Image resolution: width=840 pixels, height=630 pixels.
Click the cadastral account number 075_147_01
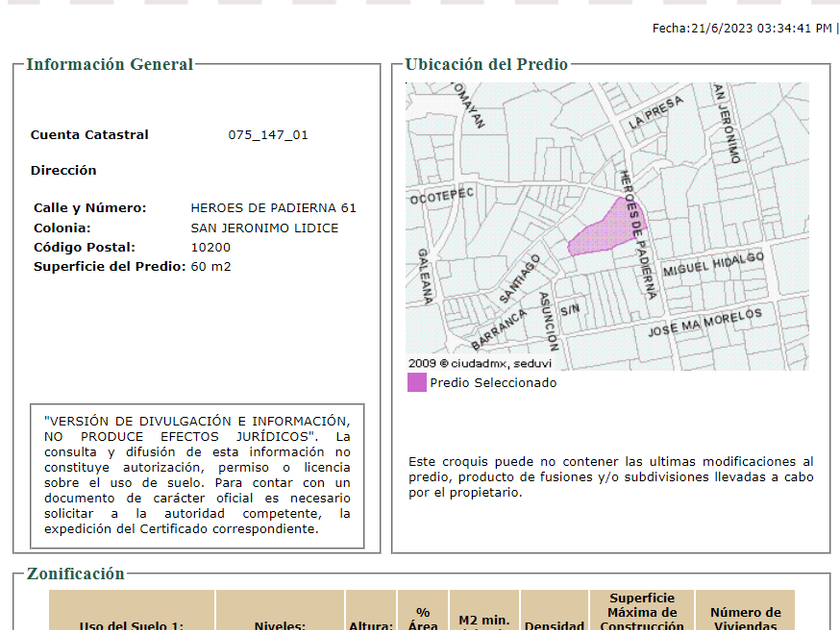pyautogui.click(x=268, y=135)
